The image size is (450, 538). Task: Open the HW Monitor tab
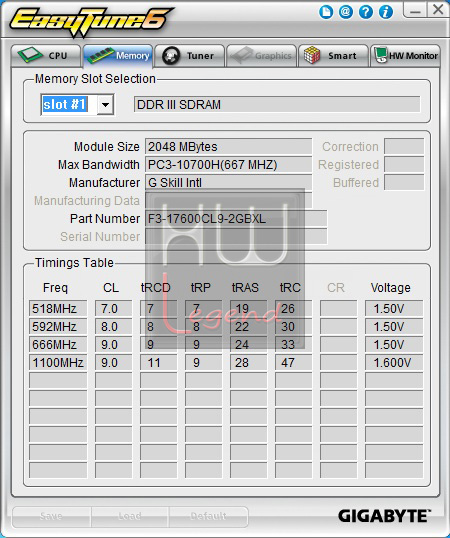[x=405, y=56]
